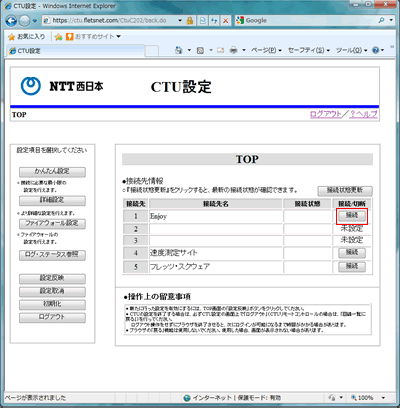Click the browser Forward arrow button
Viewport: 400px width, 408px height.
[x=24, y=21]
